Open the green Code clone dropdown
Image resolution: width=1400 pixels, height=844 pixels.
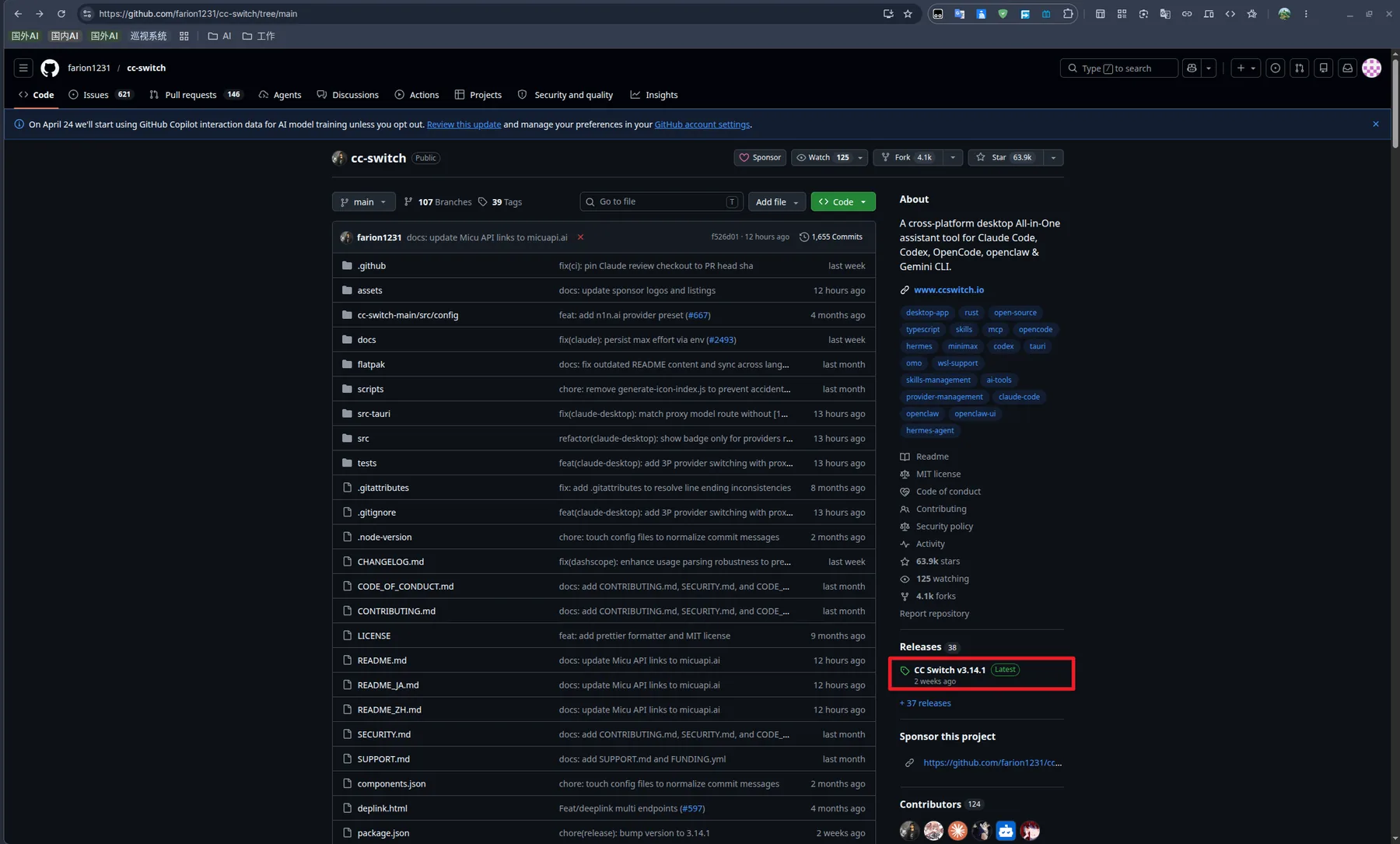pos(843,202)
